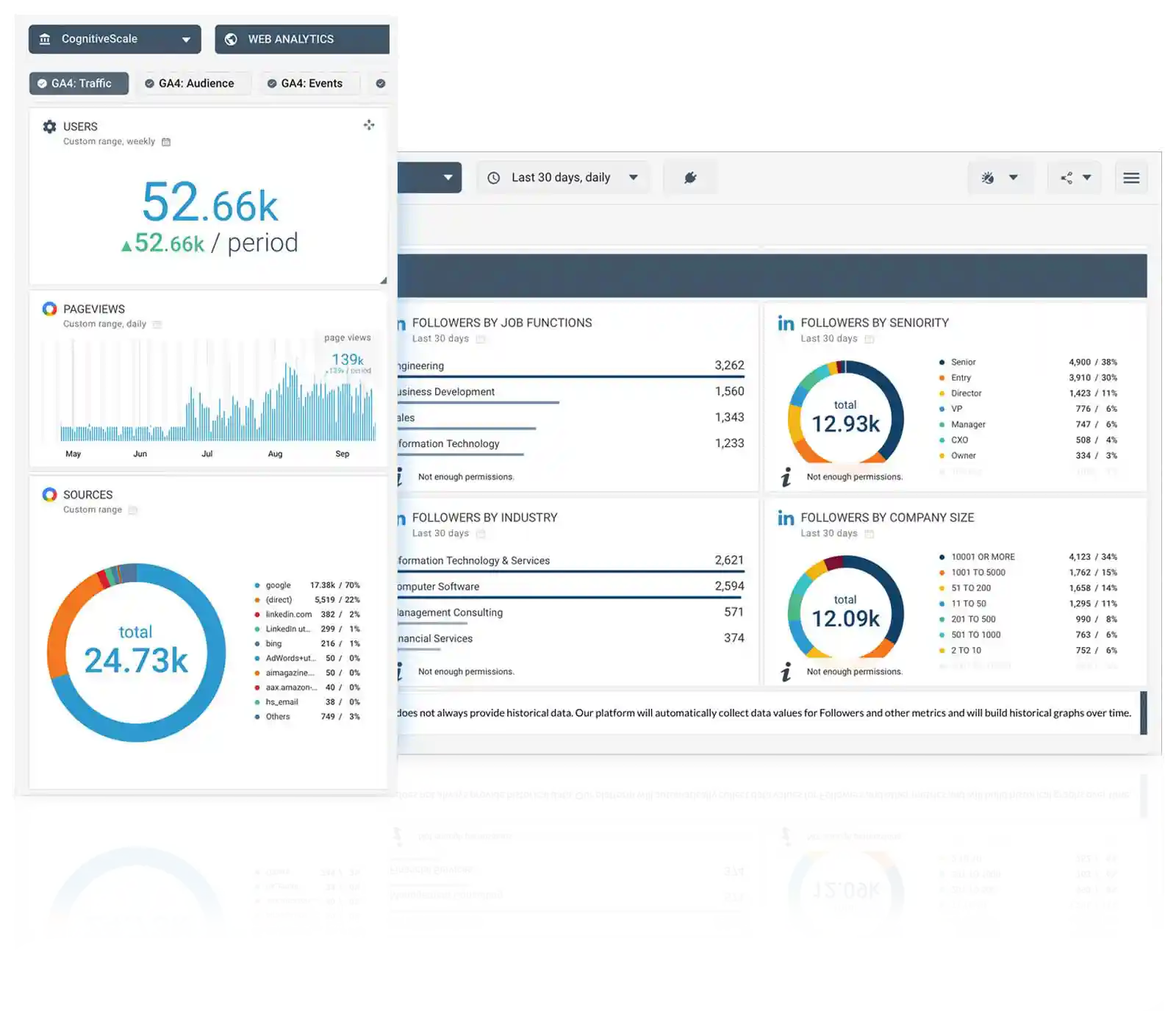The image size is (1176, 1011).
Task: Click the PAGEVIEWS bar chart
Action: (x=218, y=399)
